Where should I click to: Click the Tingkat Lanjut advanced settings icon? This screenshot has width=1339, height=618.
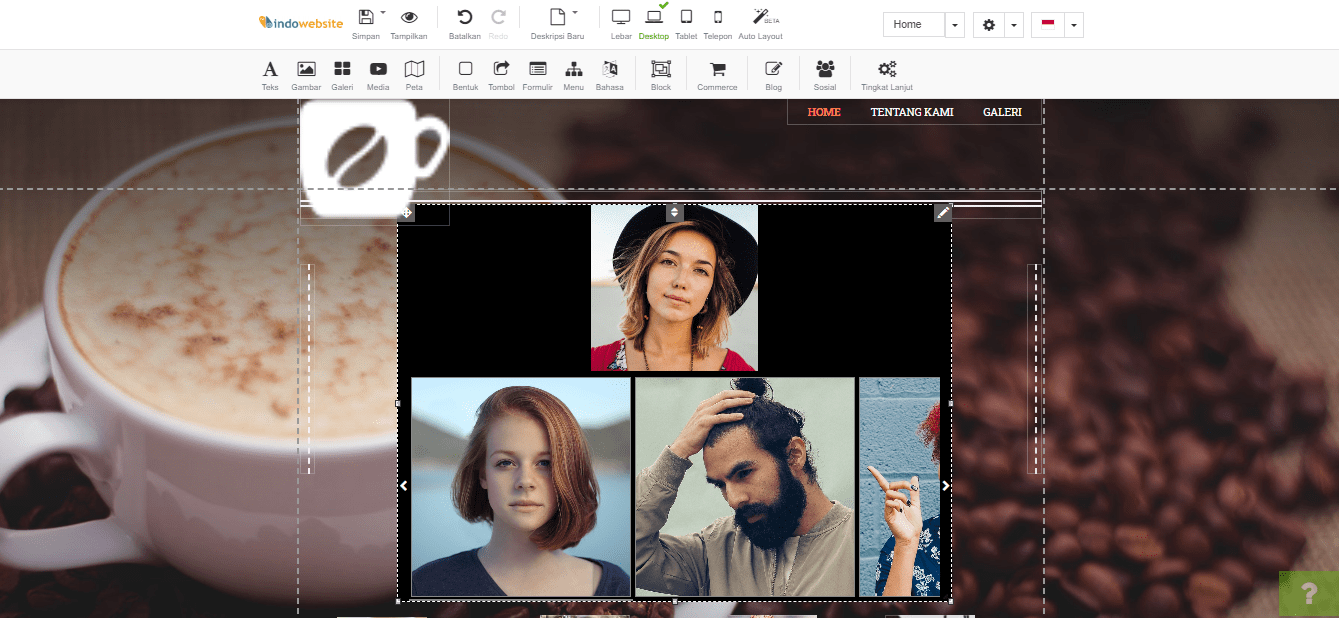(x=886, y=73)
